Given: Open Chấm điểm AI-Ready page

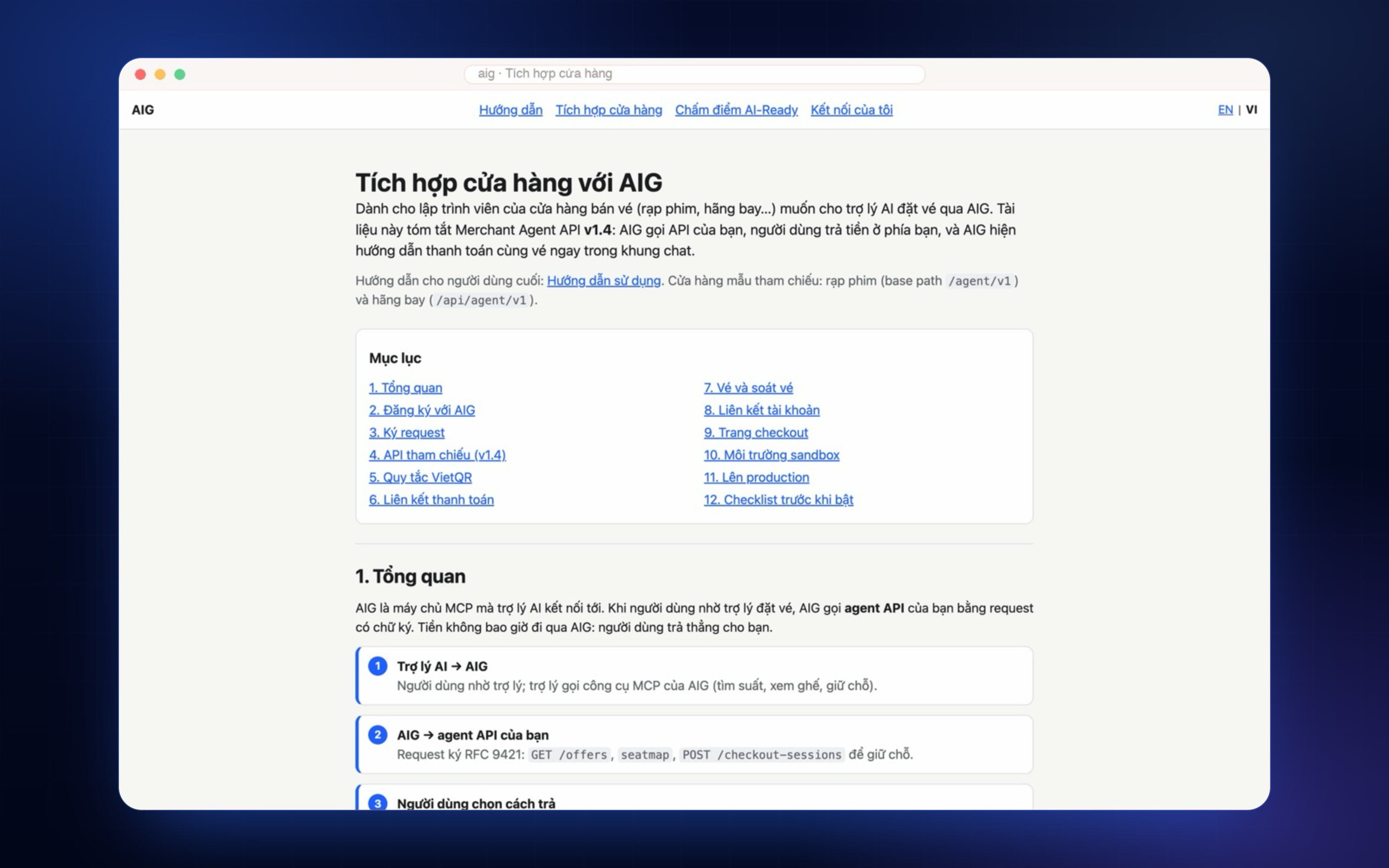Looking at the screenshot, I should click(736, 110).
